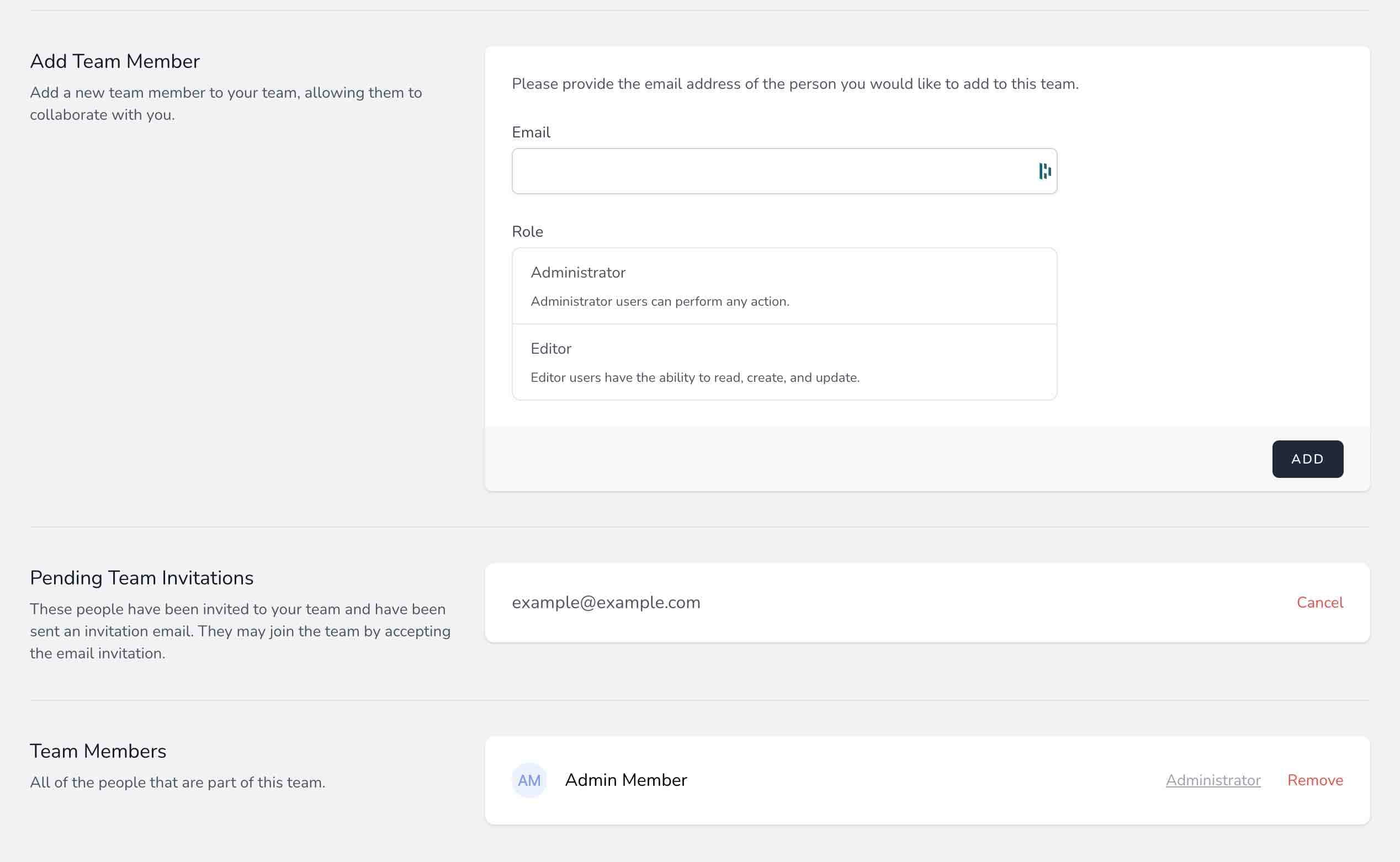
Task: Cancel the invitation for example@example.com
Action: click(1319, 602)
